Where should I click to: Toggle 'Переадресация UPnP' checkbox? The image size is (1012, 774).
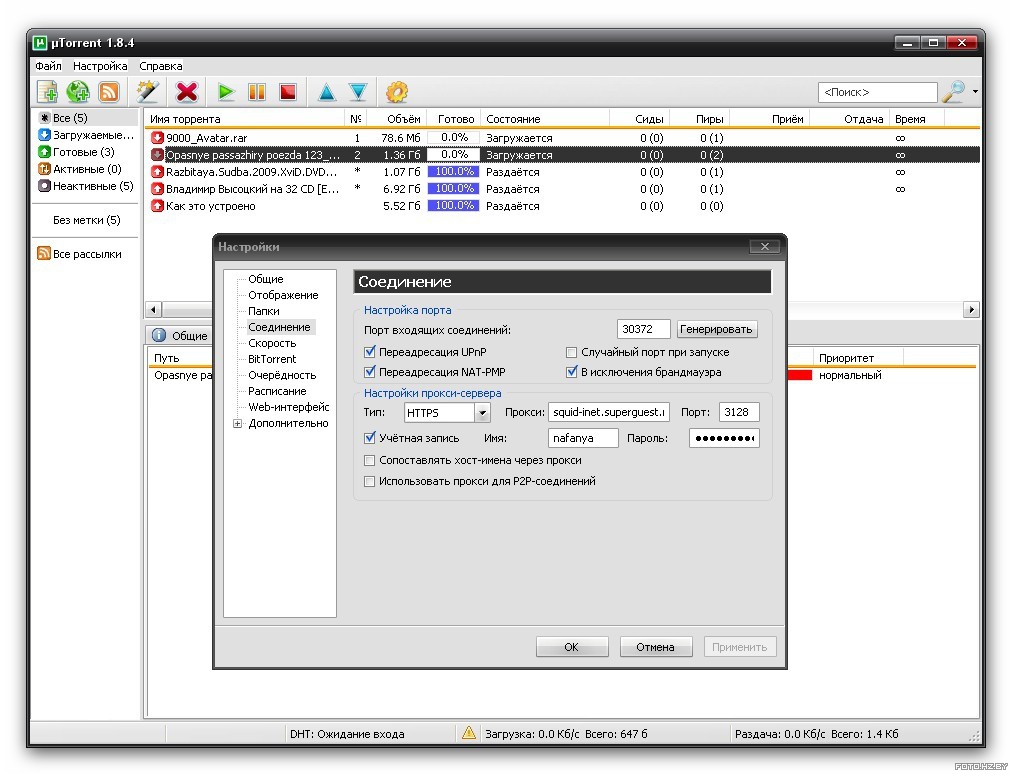pos(370,352)
